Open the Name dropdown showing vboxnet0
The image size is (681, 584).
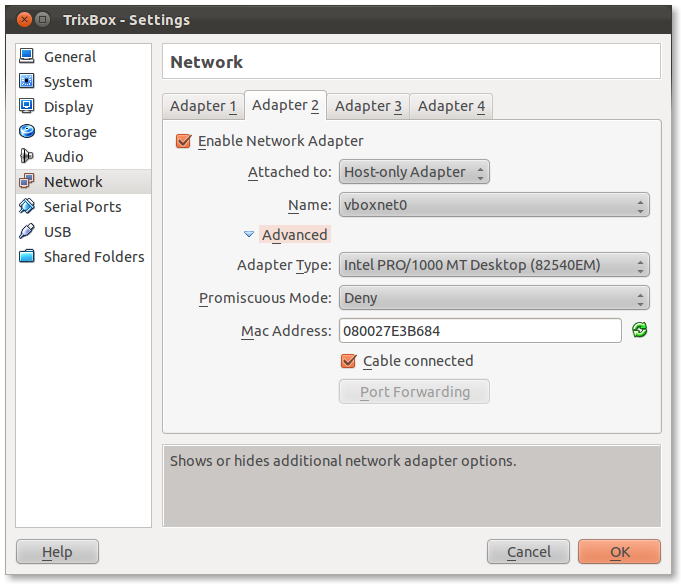click(x=494, y=205)
